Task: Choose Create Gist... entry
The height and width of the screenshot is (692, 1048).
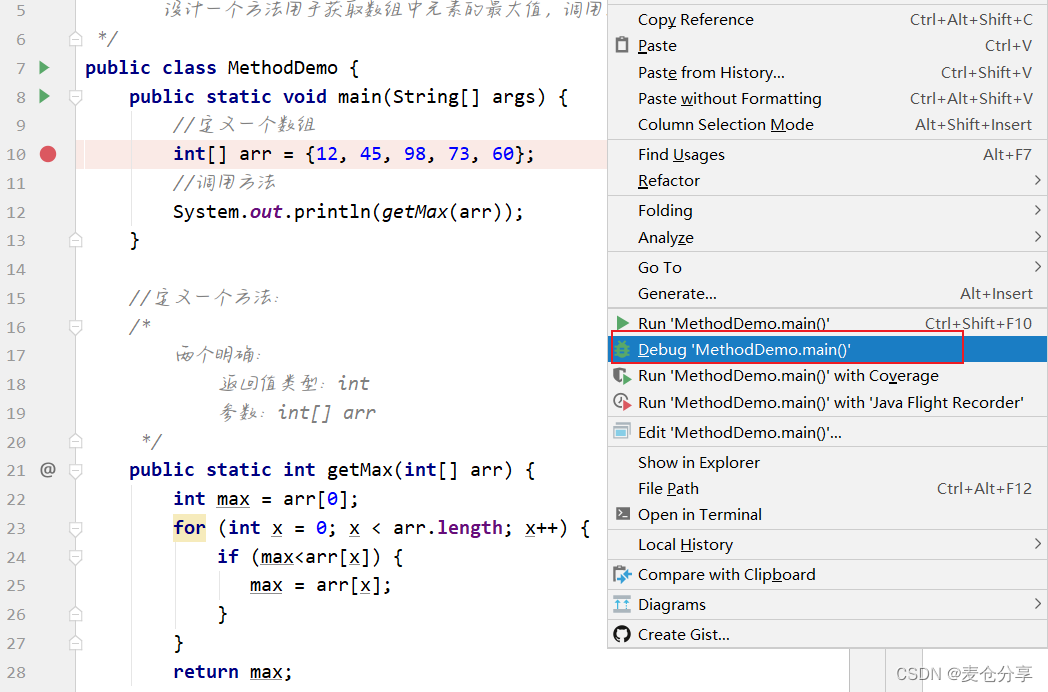Action: 827,634
